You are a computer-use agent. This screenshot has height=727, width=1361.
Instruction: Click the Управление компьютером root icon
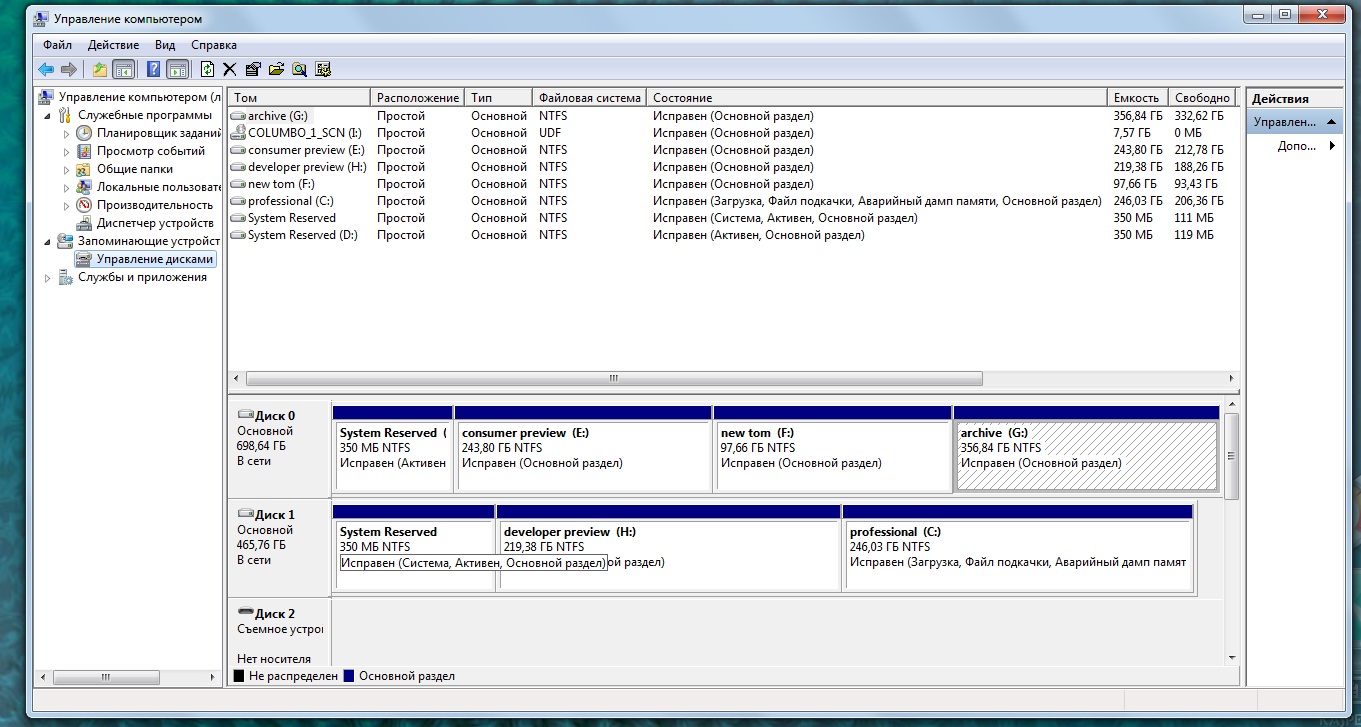(47, 97)
